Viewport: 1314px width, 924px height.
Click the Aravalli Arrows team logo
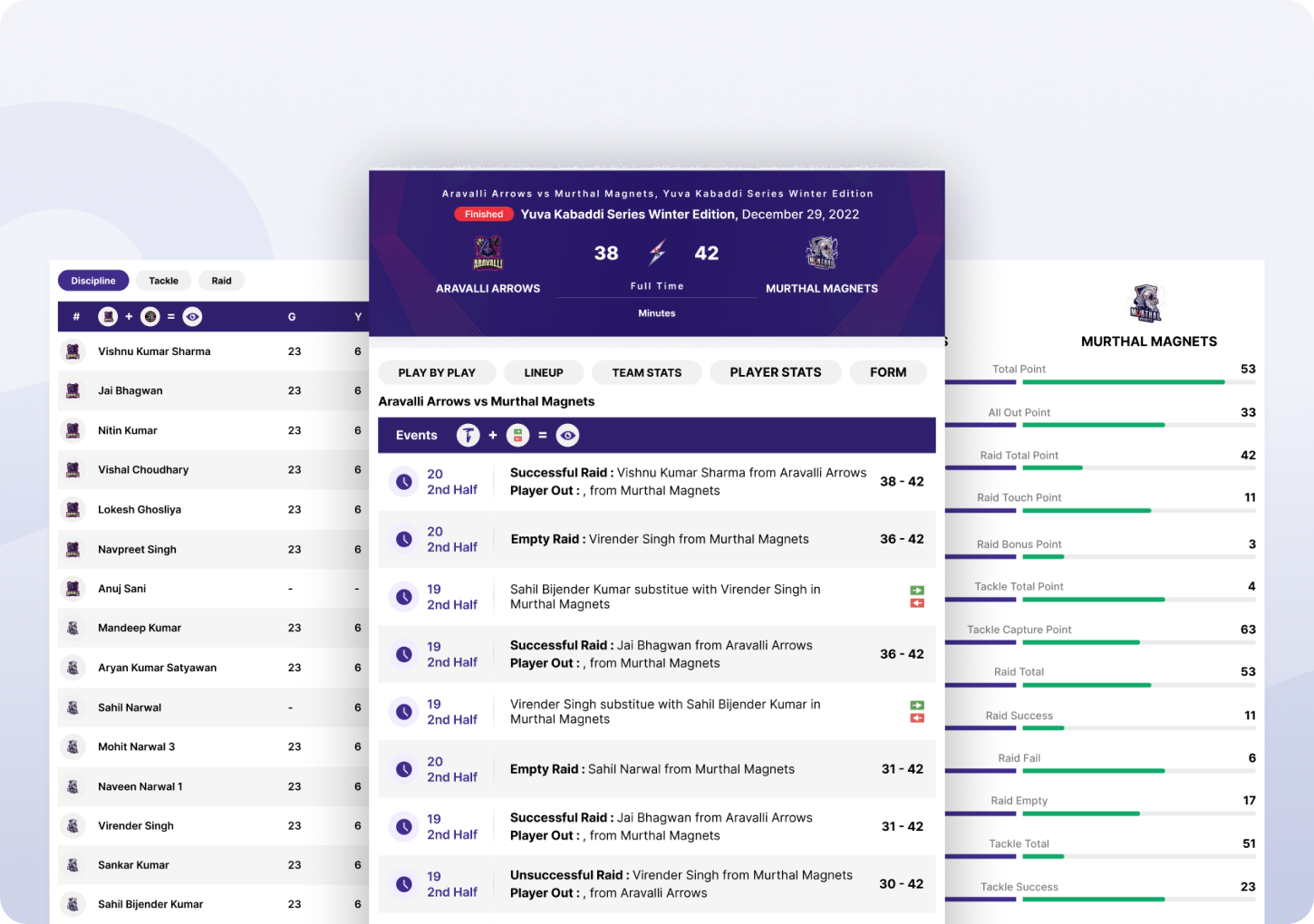click(x=488, y=254)
